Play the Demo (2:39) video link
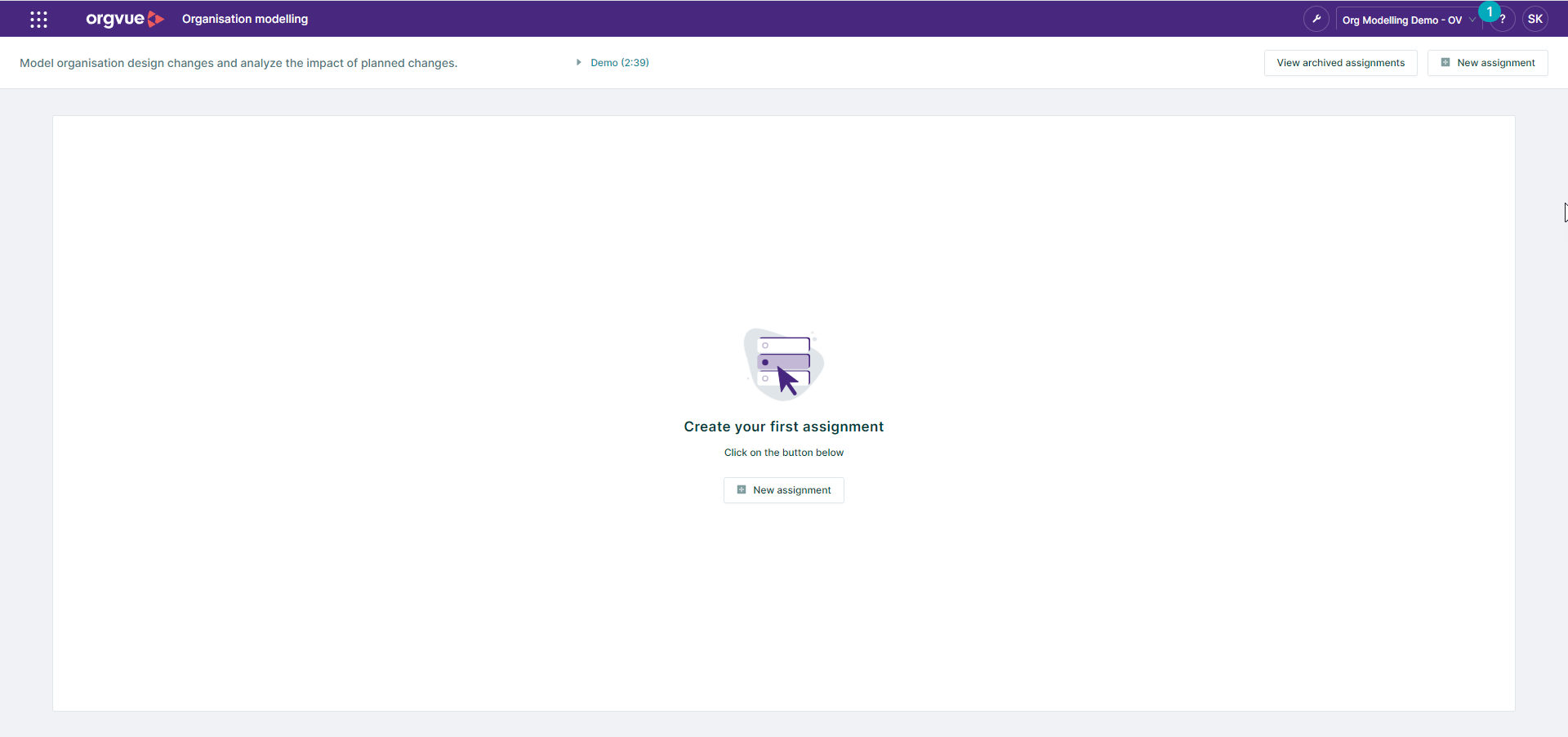The image size is (1568, 737). (x=620, y=63)
